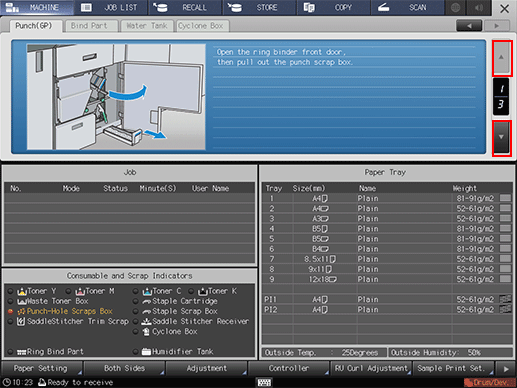This screenshot has height=388, width=517.
Task: Click the Saddle Stitcher Receiver icon
Action: 147,322
